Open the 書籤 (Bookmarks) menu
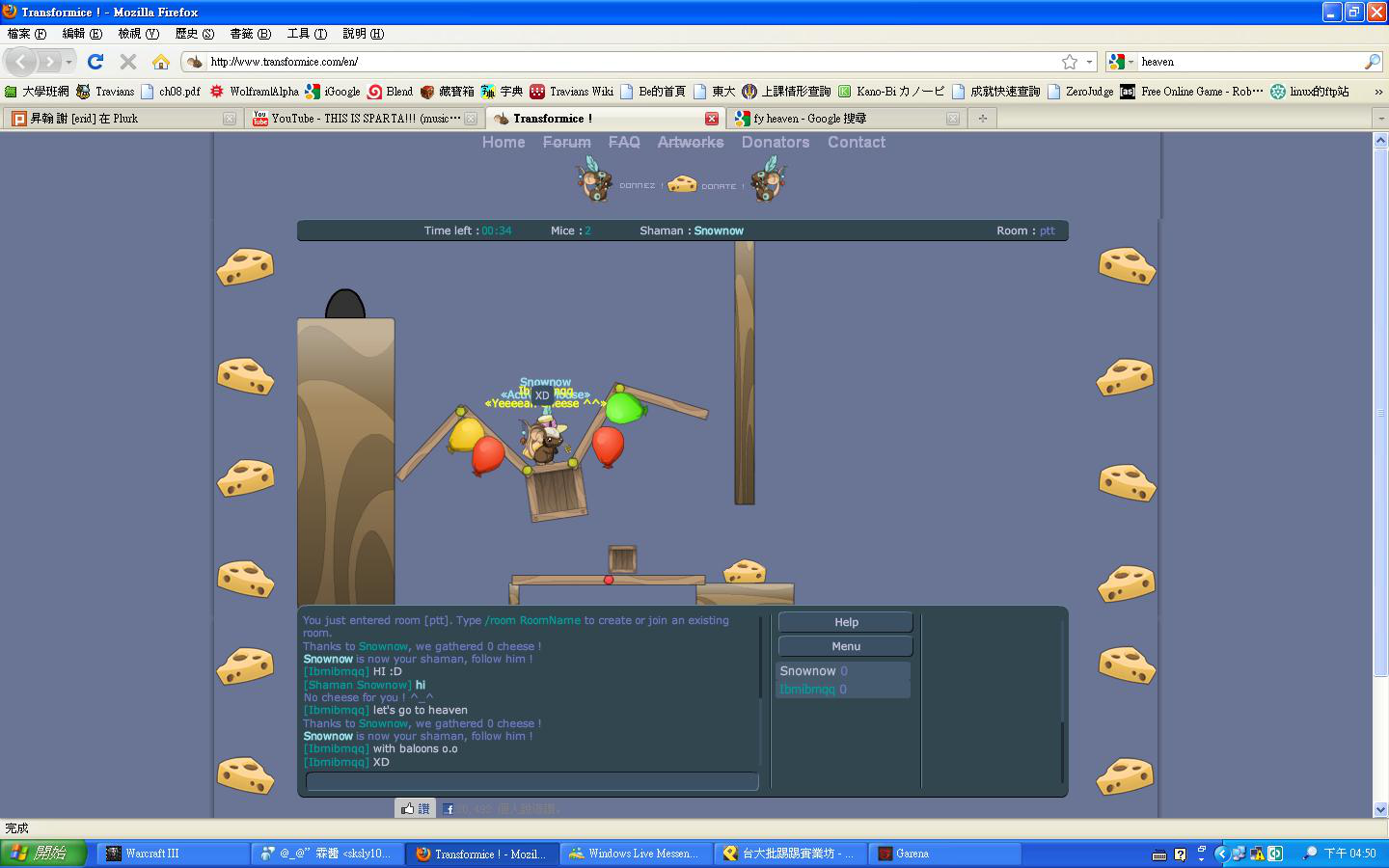 (250, 34)
